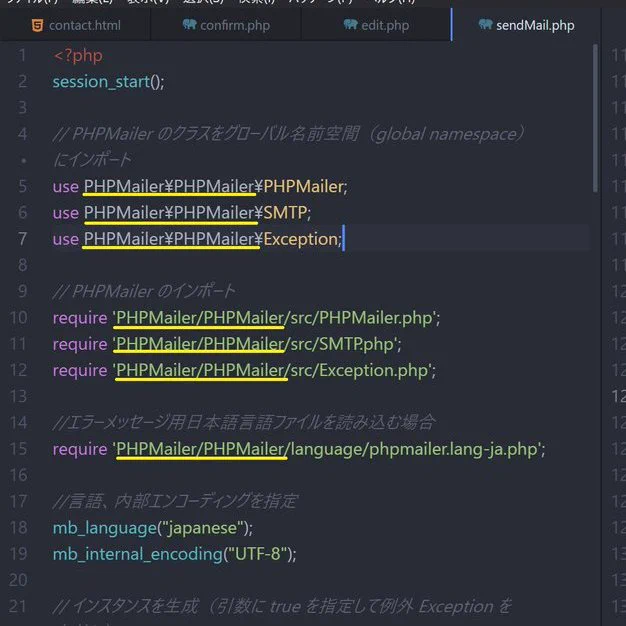This screenshot has width=626, height=626.
Task: Click the PHP elephant icon on sendMail.php tab
Action: pyautogui.click(x=485, y=24)
